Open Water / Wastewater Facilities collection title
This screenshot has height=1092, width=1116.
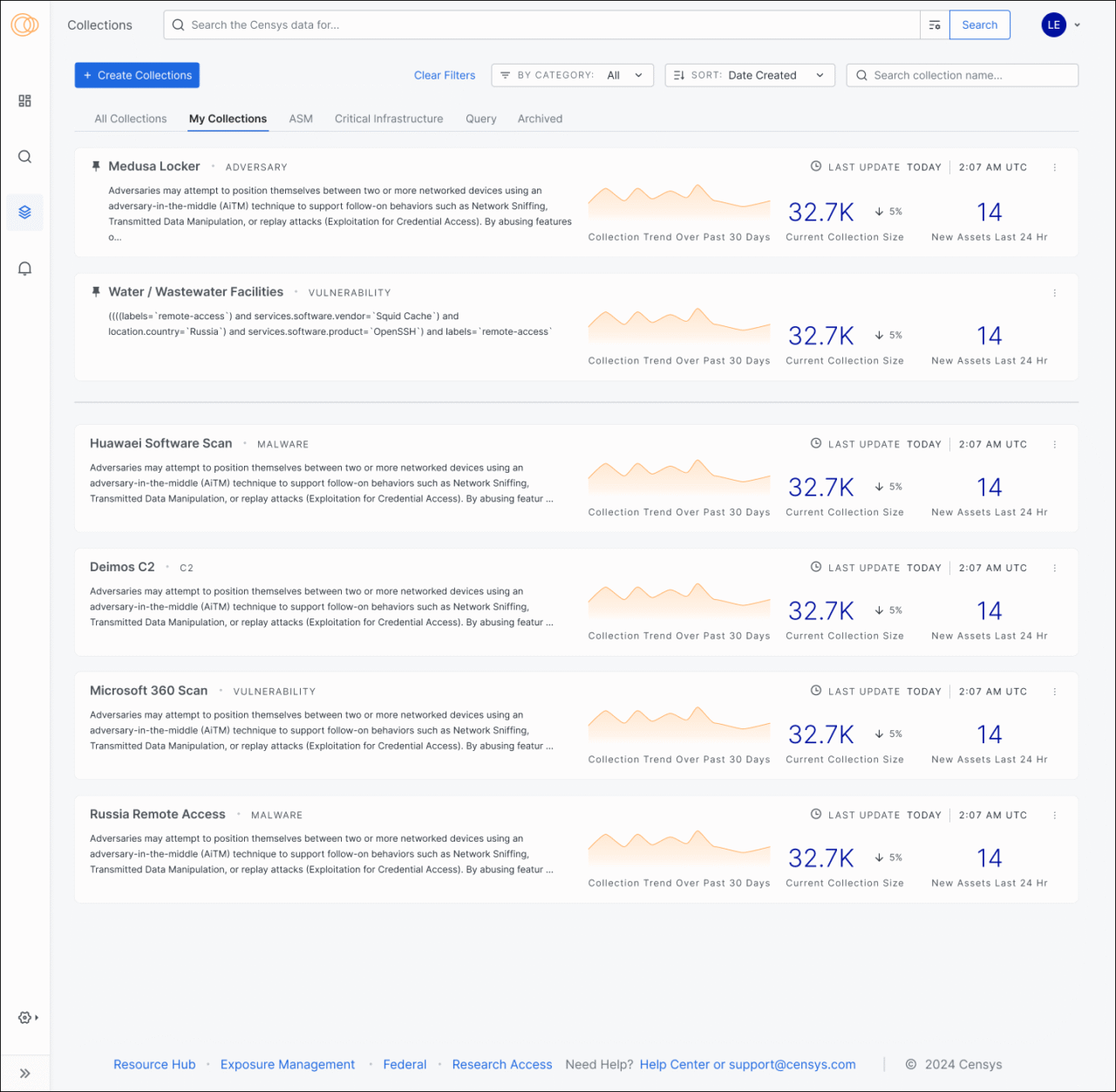(195, 292)
